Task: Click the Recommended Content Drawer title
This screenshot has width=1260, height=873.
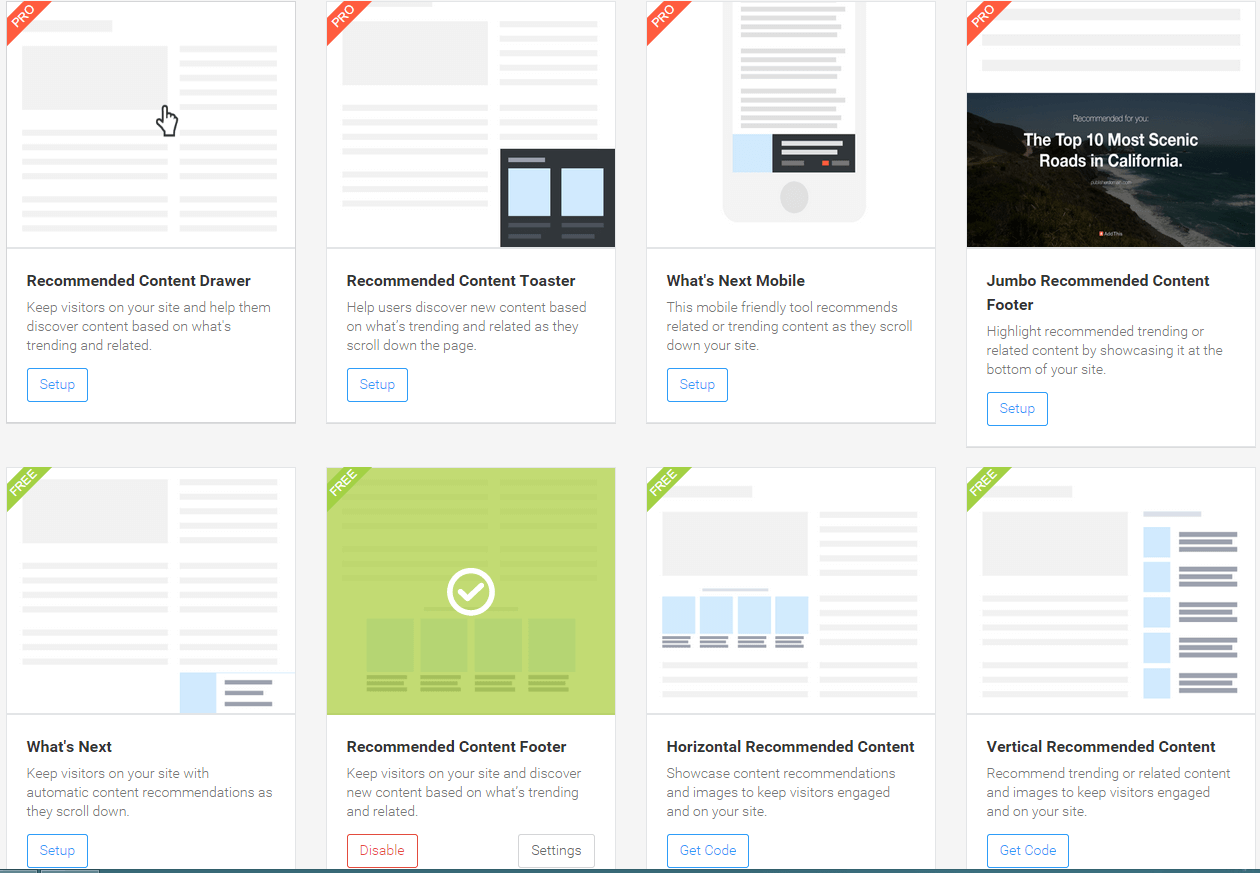Action: click(139, 281)
